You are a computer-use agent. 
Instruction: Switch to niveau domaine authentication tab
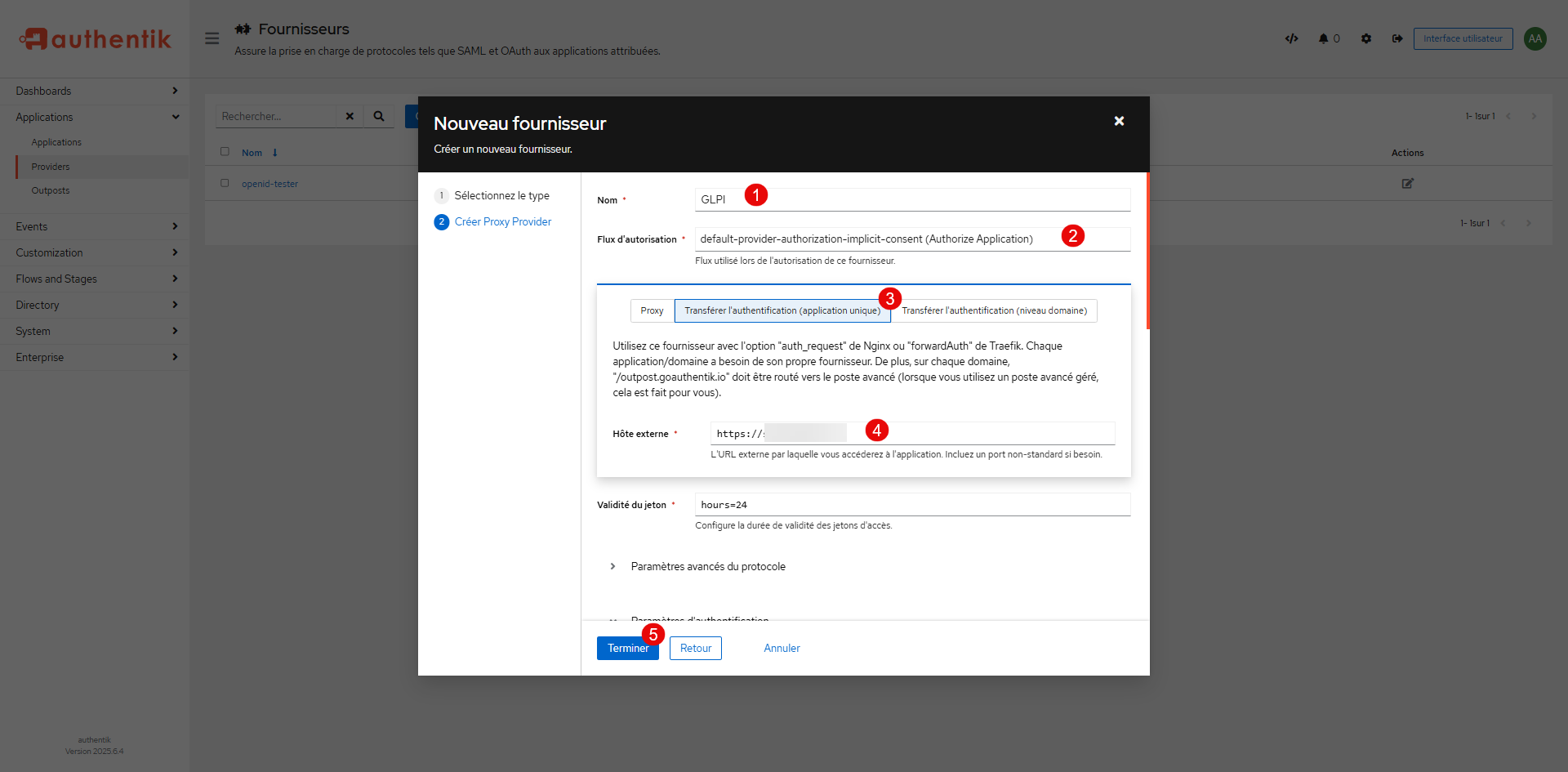coord(993,310)
